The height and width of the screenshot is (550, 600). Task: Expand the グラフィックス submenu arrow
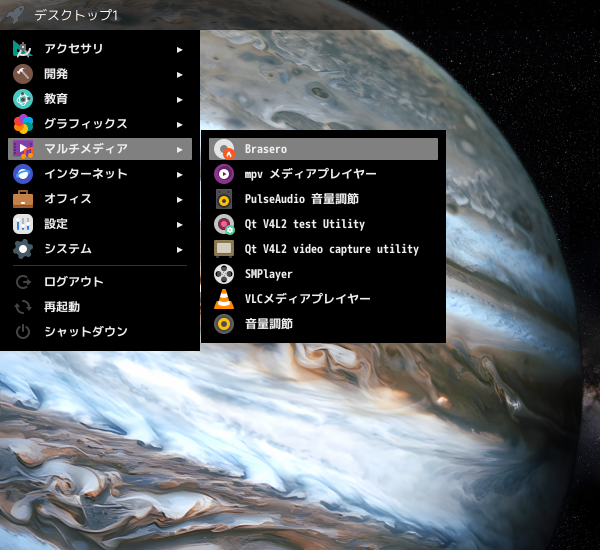pyautogui.click(x=179, y=124)
